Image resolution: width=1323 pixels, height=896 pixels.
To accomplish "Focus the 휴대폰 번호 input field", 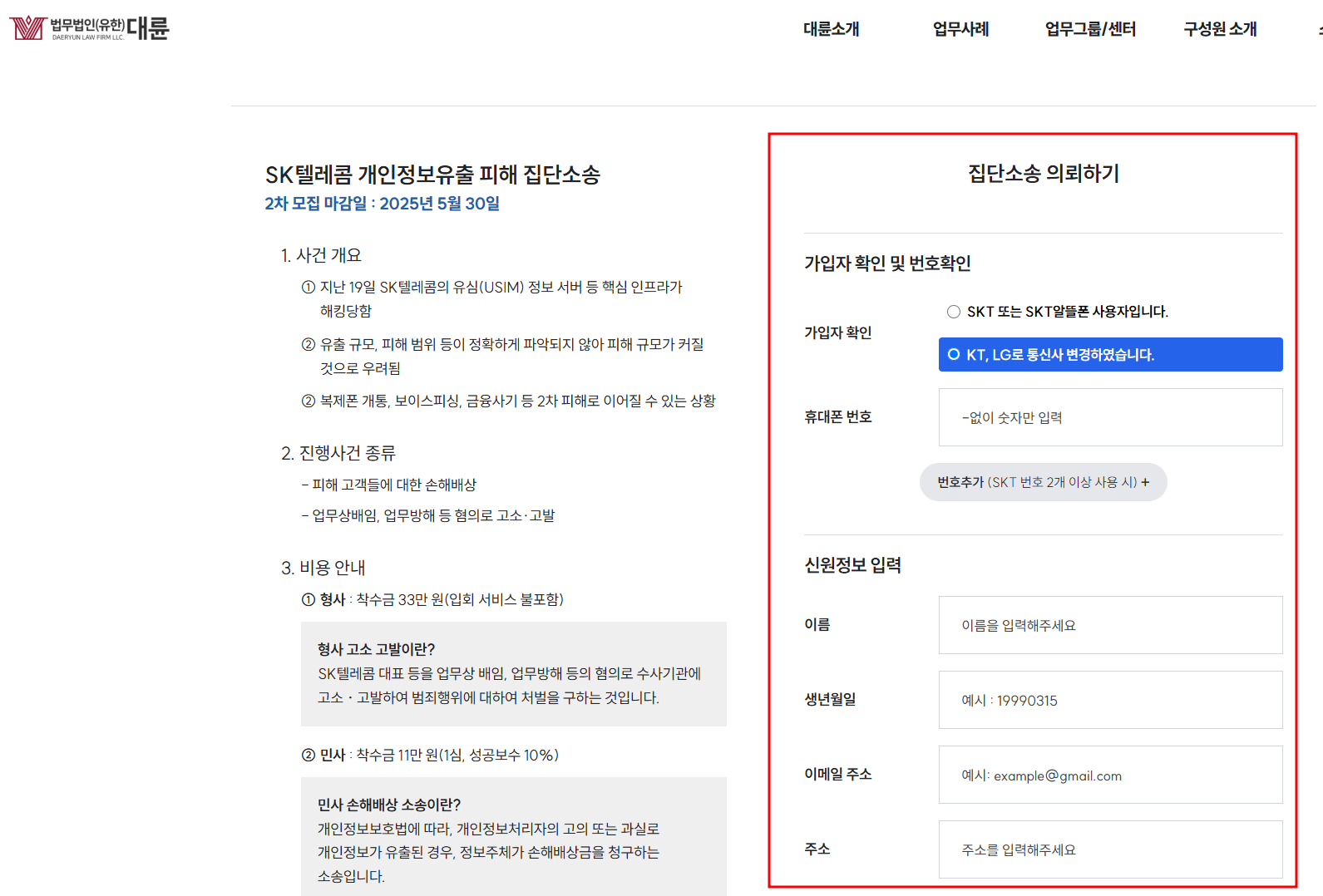I will click(x=1110, y=417).
